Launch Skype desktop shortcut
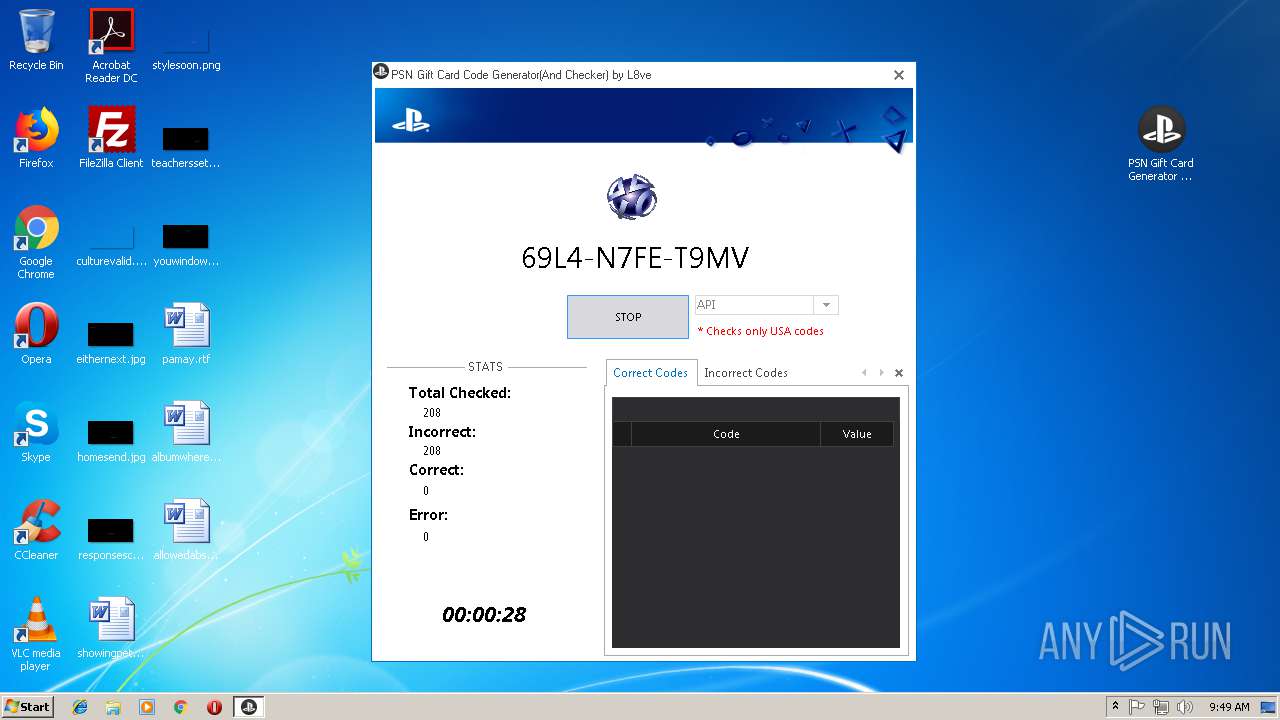The image size is (1280, 720). click(x=36, y=432)
